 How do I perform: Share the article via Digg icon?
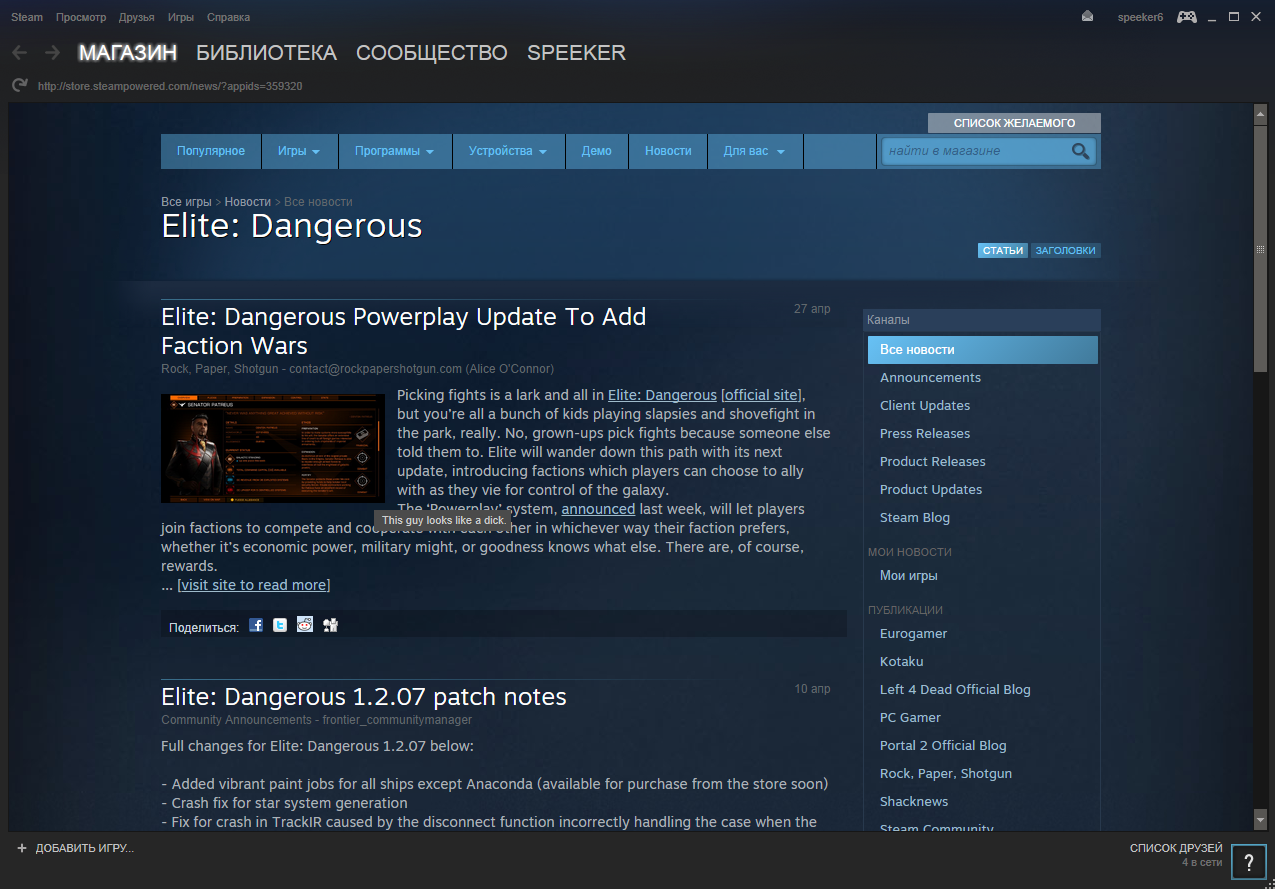click(330, 625)
